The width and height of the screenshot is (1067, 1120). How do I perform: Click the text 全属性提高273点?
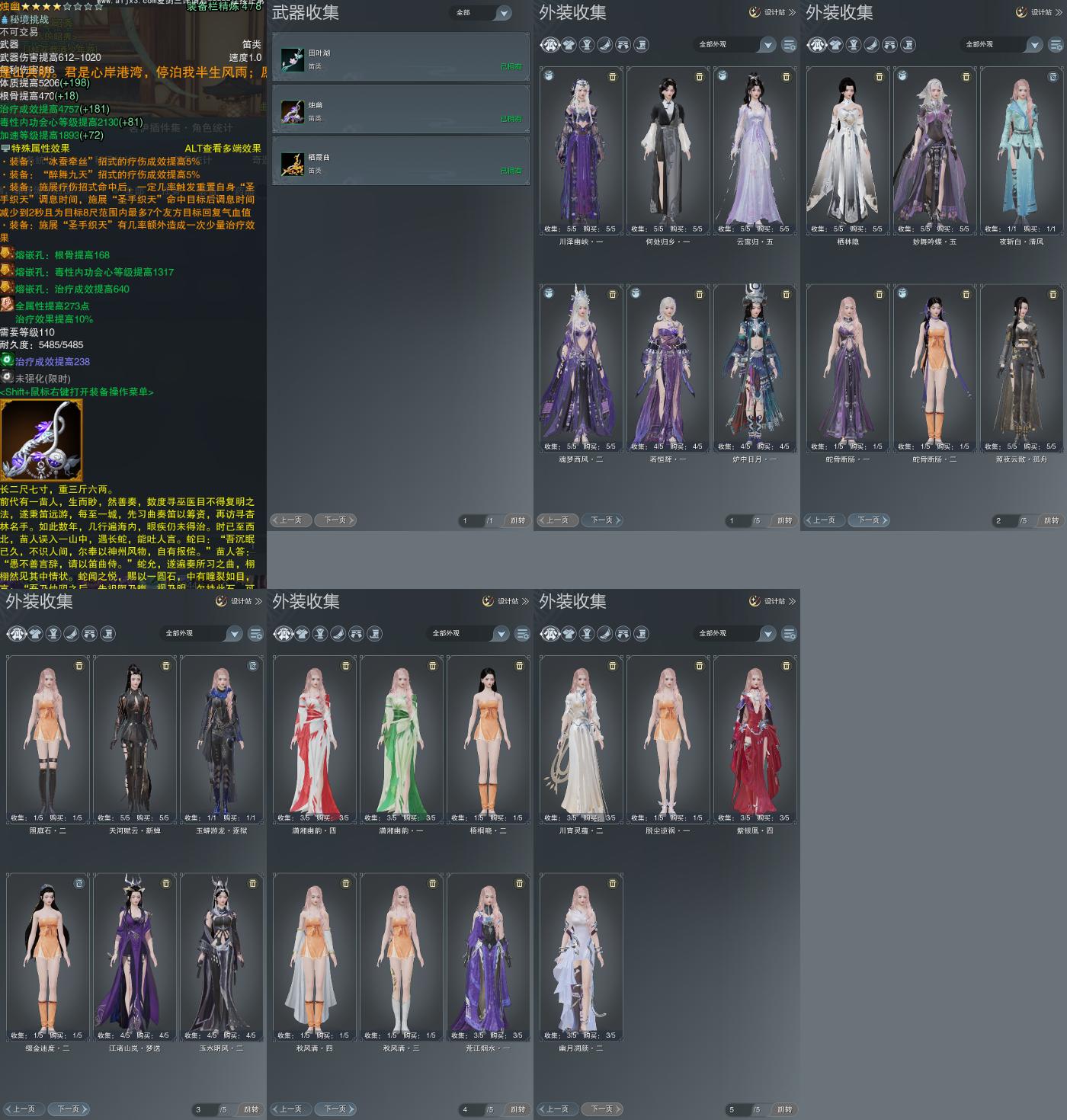(x=53, y=306)
